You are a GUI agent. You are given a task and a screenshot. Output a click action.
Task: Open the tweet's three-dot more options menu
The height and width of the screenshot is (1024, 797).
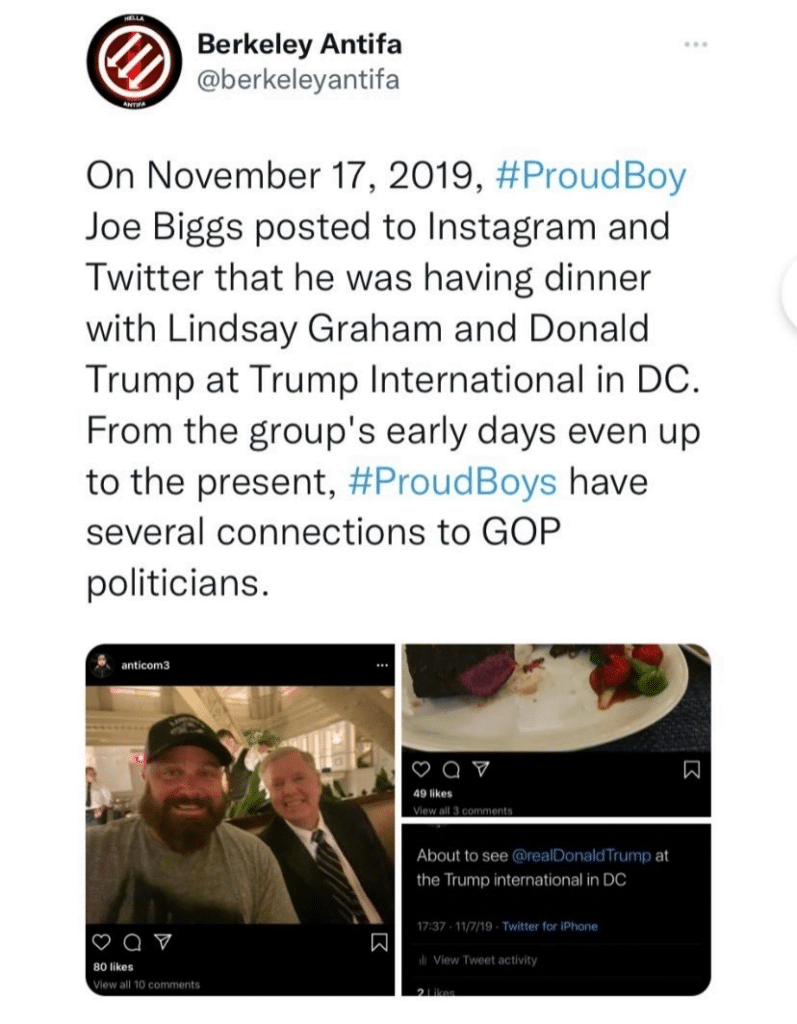(694, 45)
